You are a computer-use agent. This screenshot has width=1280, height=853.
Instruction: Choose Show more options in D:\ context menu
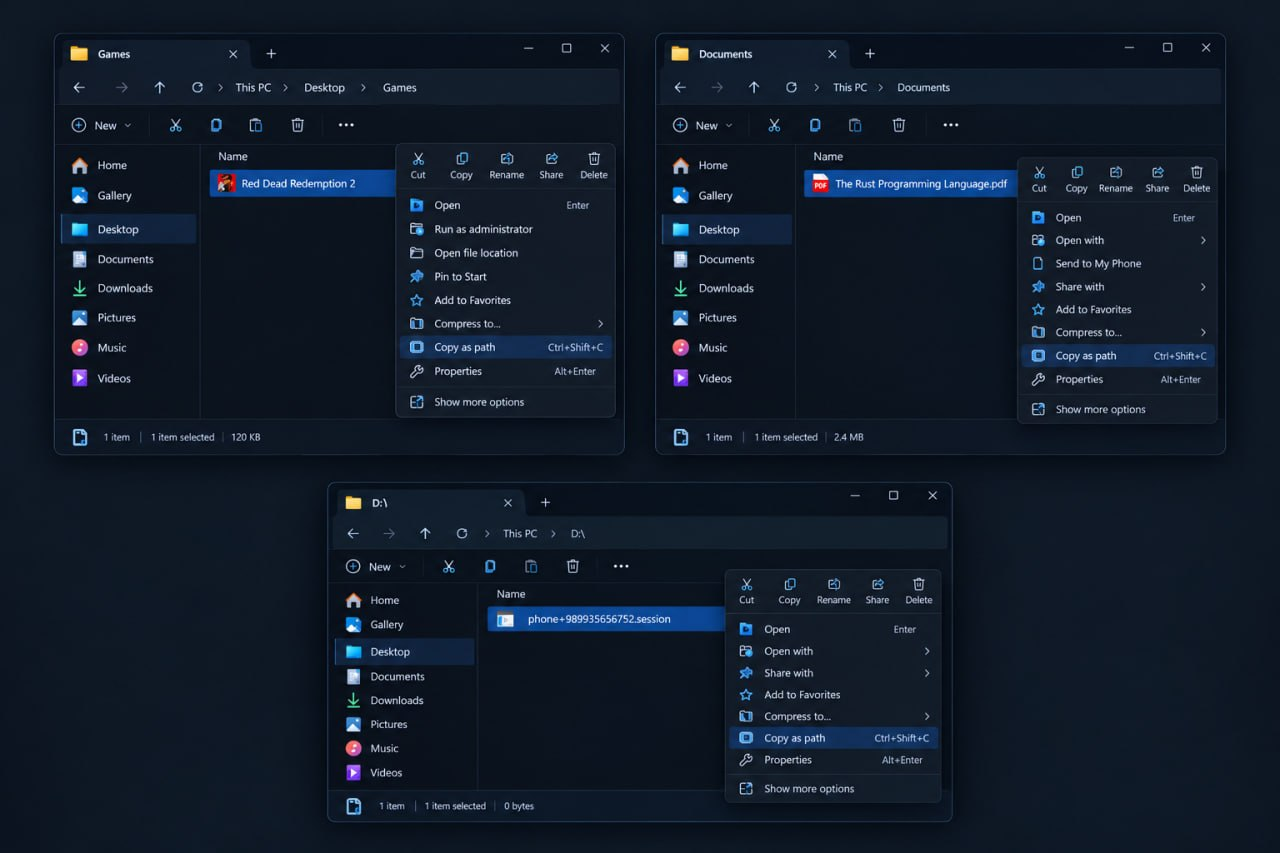(x=833, y=789)
